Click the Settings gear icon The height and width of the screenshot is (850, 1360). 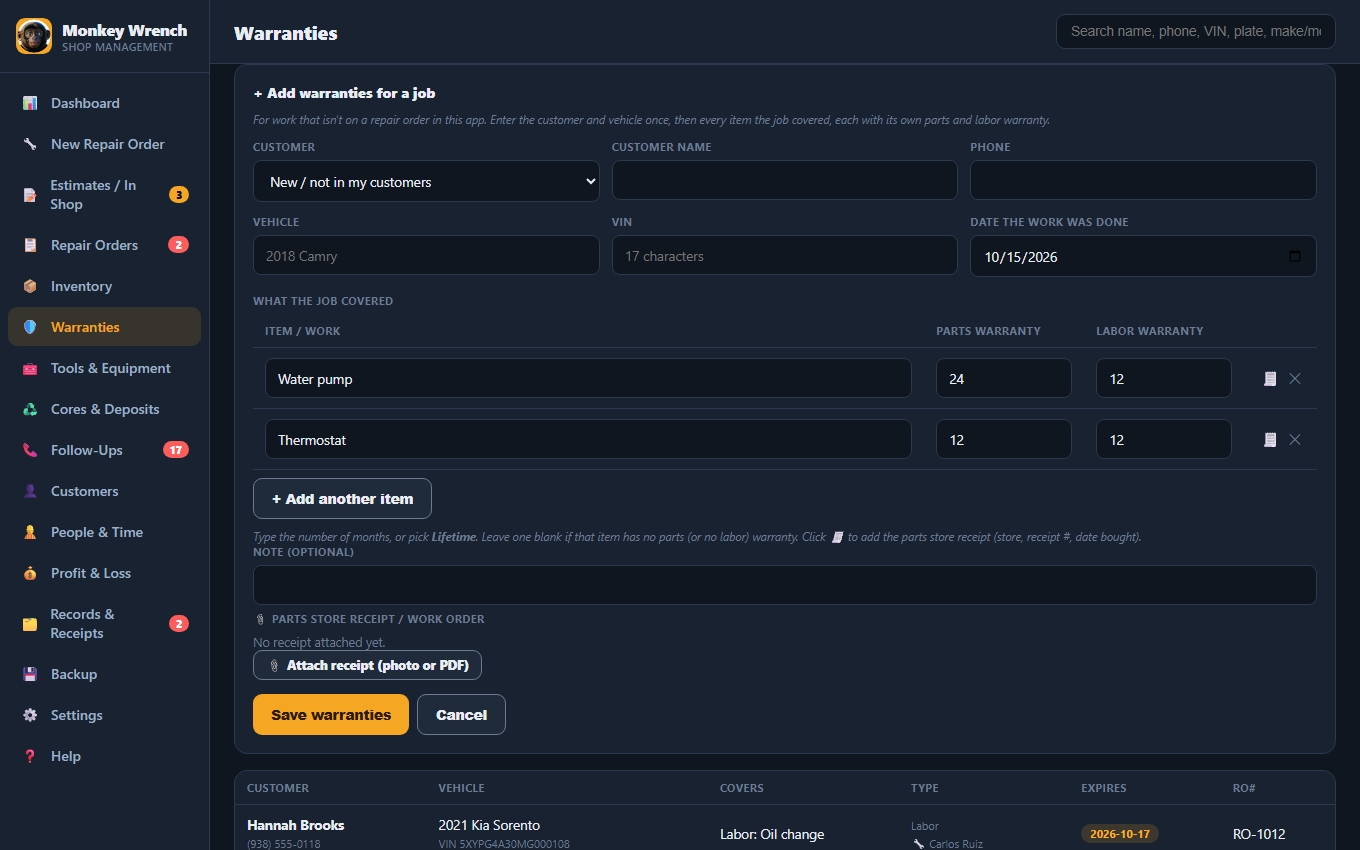30,715
